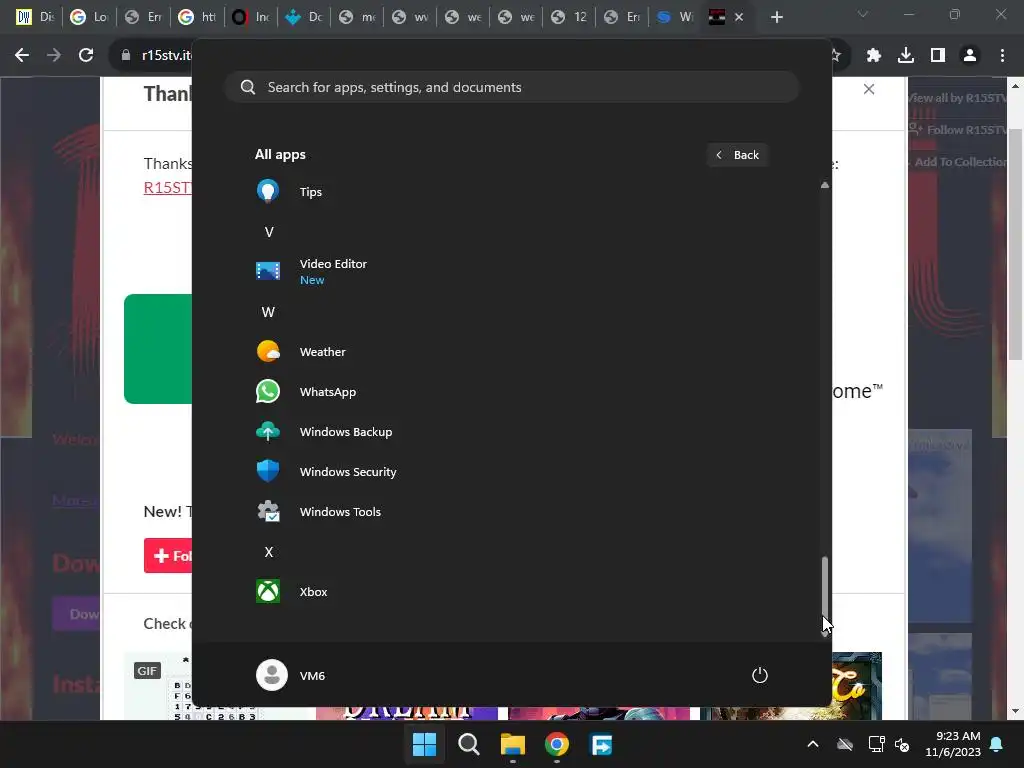
Task: Click the scroll-up arrow of app list
Action: coord(825,185)
